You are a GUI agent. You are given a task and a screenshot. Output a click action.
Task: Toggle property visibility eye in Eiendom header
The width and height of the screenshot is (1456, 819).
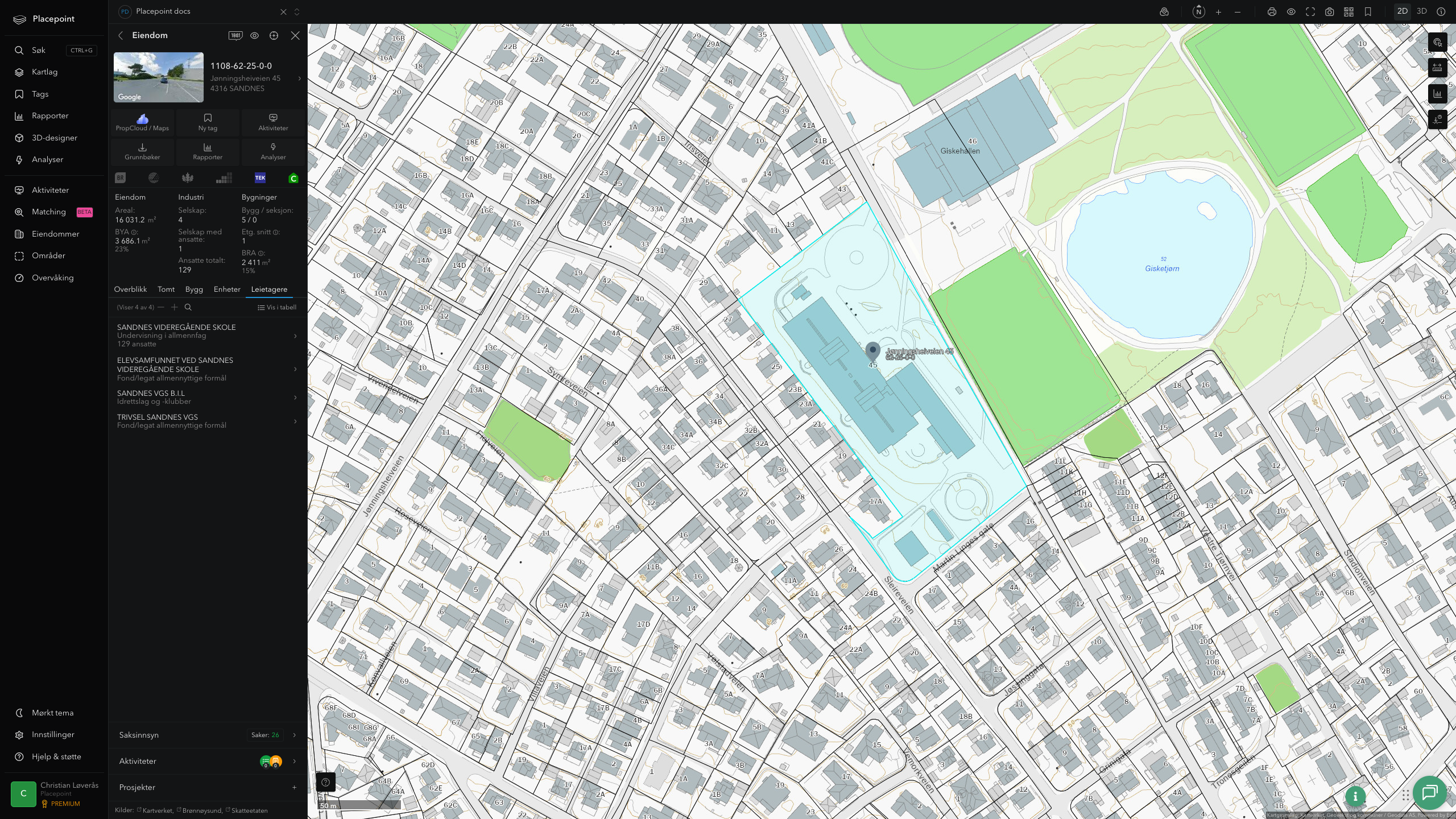coord(254,35)
